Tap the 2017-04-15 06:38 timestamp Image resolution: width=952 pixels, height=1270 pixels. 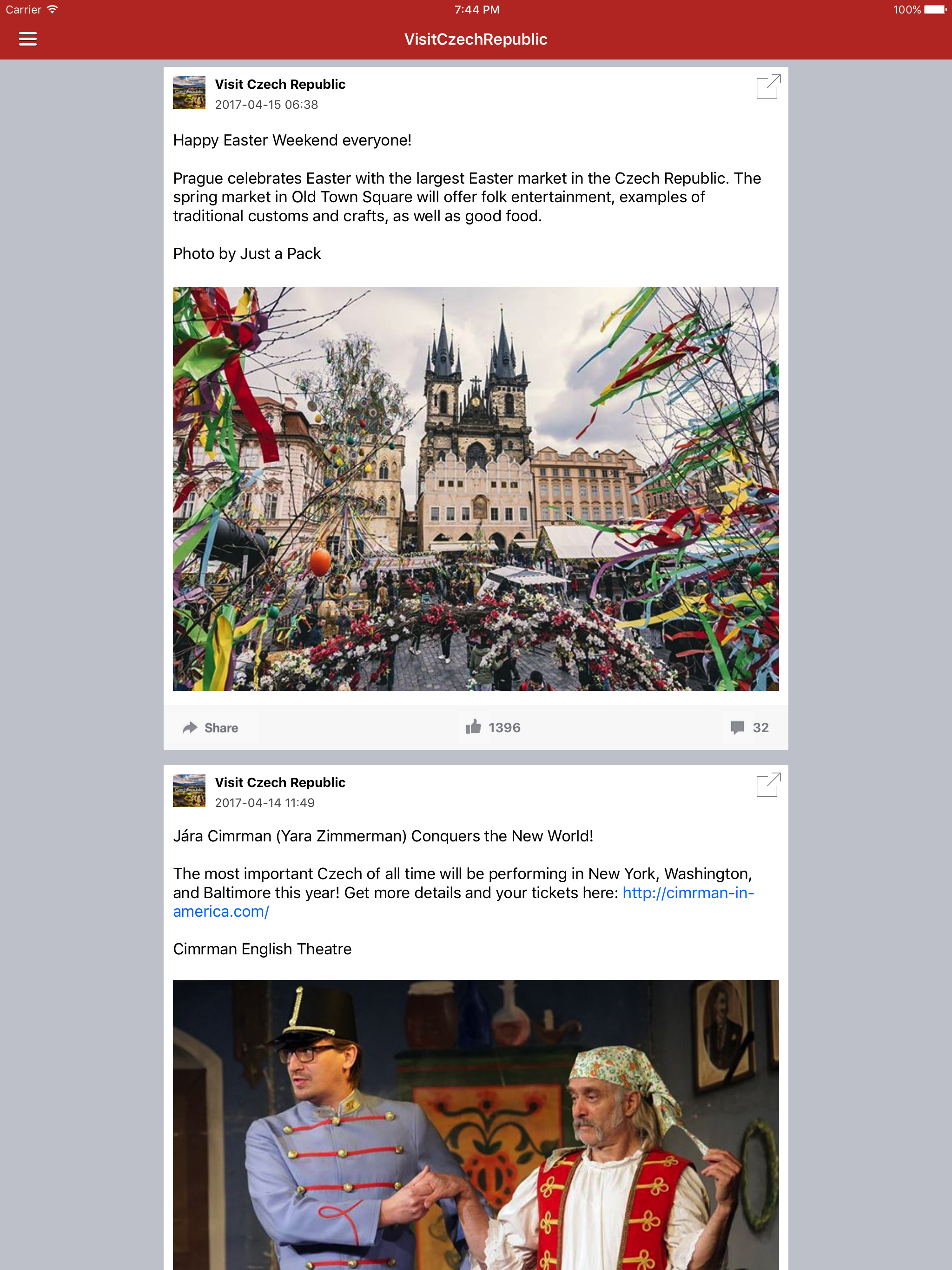click(266, 105)
